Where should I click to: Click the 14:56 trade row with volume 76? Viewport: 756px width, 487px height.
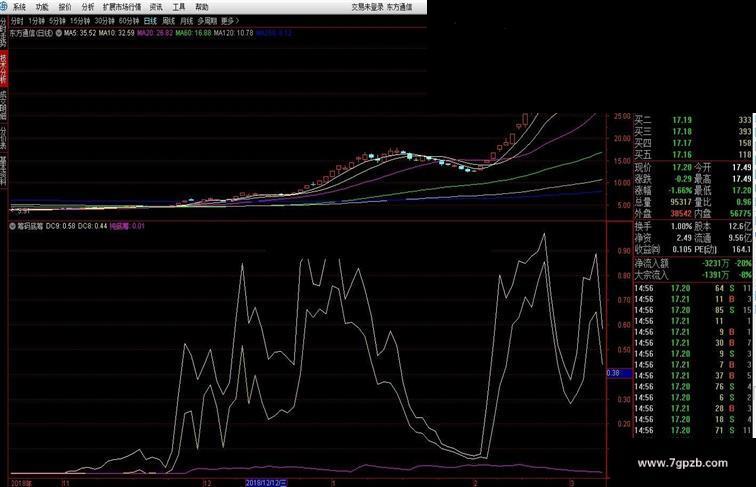pyautogui.click(x=693, y=387)
